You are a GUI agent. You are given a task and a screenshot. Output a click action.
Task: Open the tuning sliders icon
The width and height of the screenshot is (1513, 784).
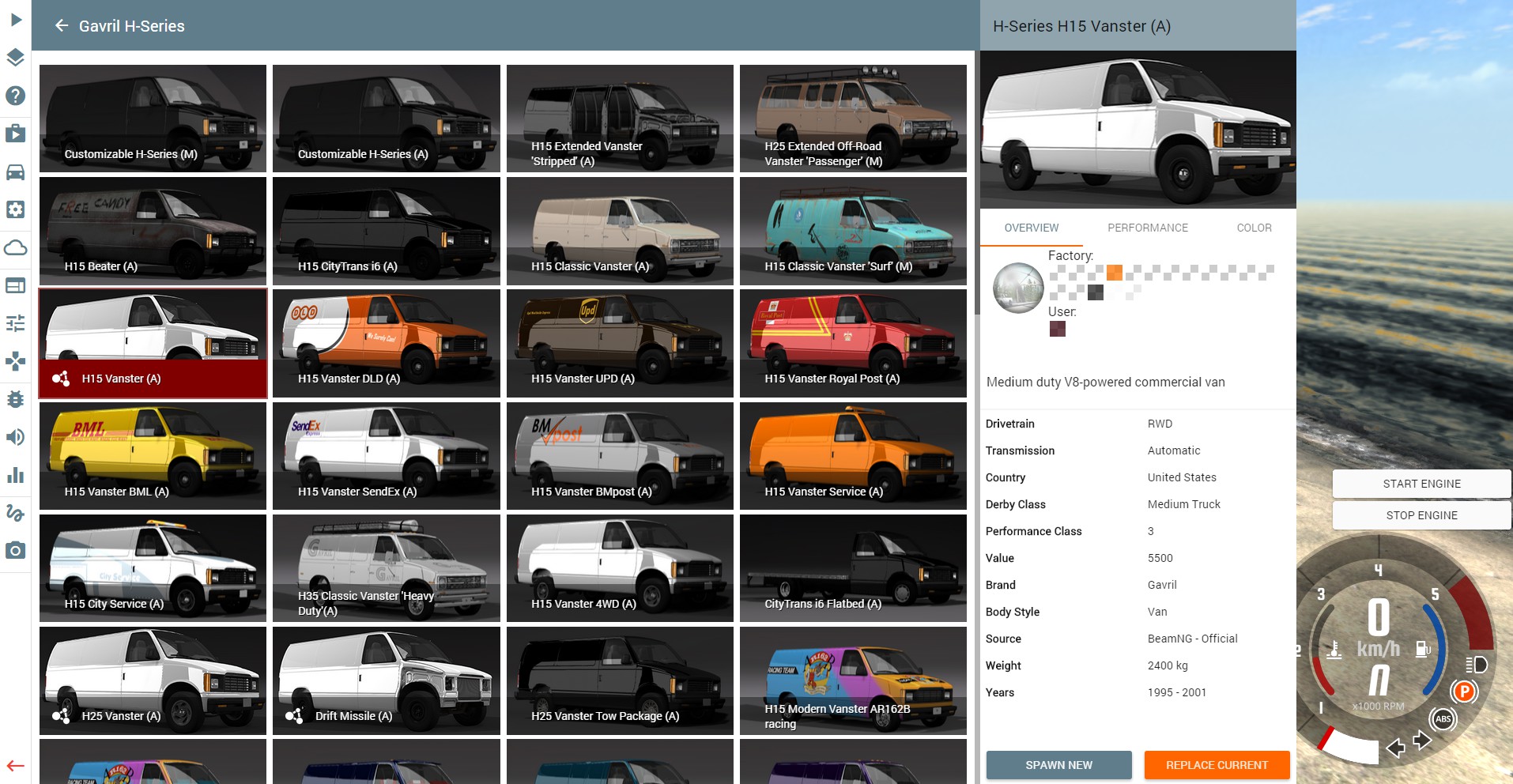tap(15, 323)
